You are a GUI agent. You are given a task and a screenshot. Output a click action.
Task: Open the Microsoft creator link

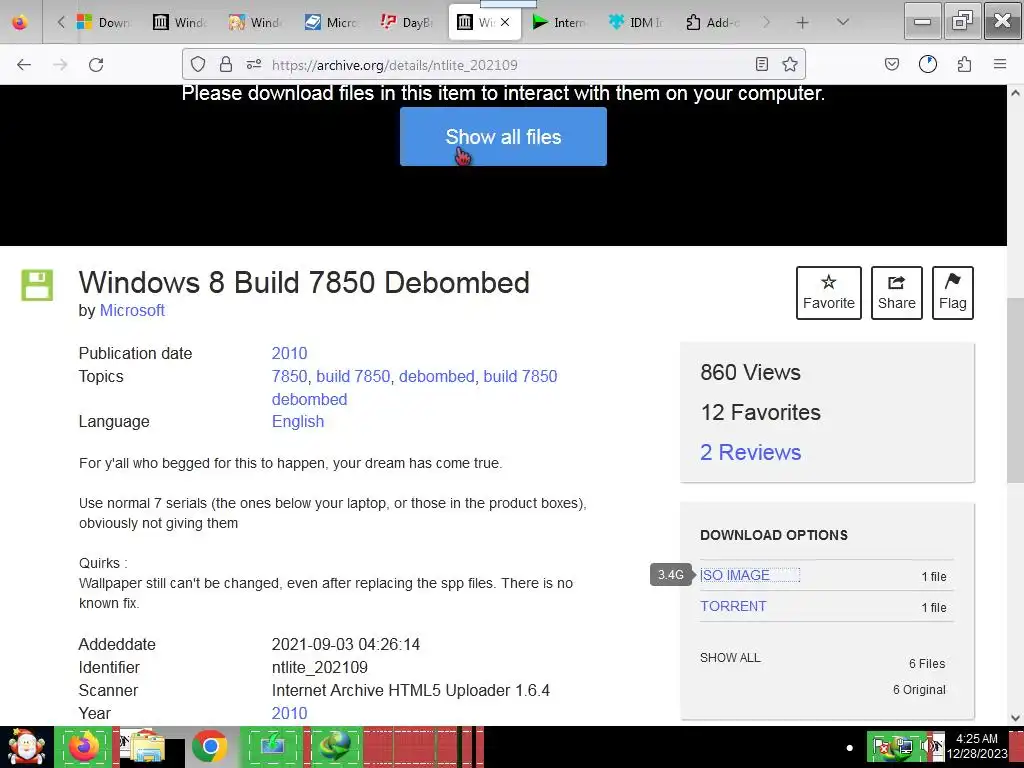tap(132, 310)
